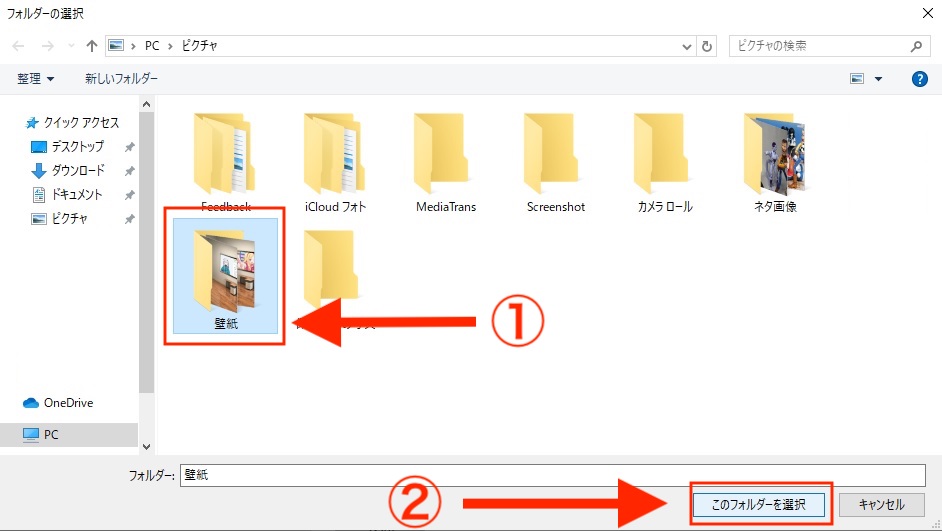The image size is (942, 531).
Task: Open the view options dropdown arrow
Action: 878,78
